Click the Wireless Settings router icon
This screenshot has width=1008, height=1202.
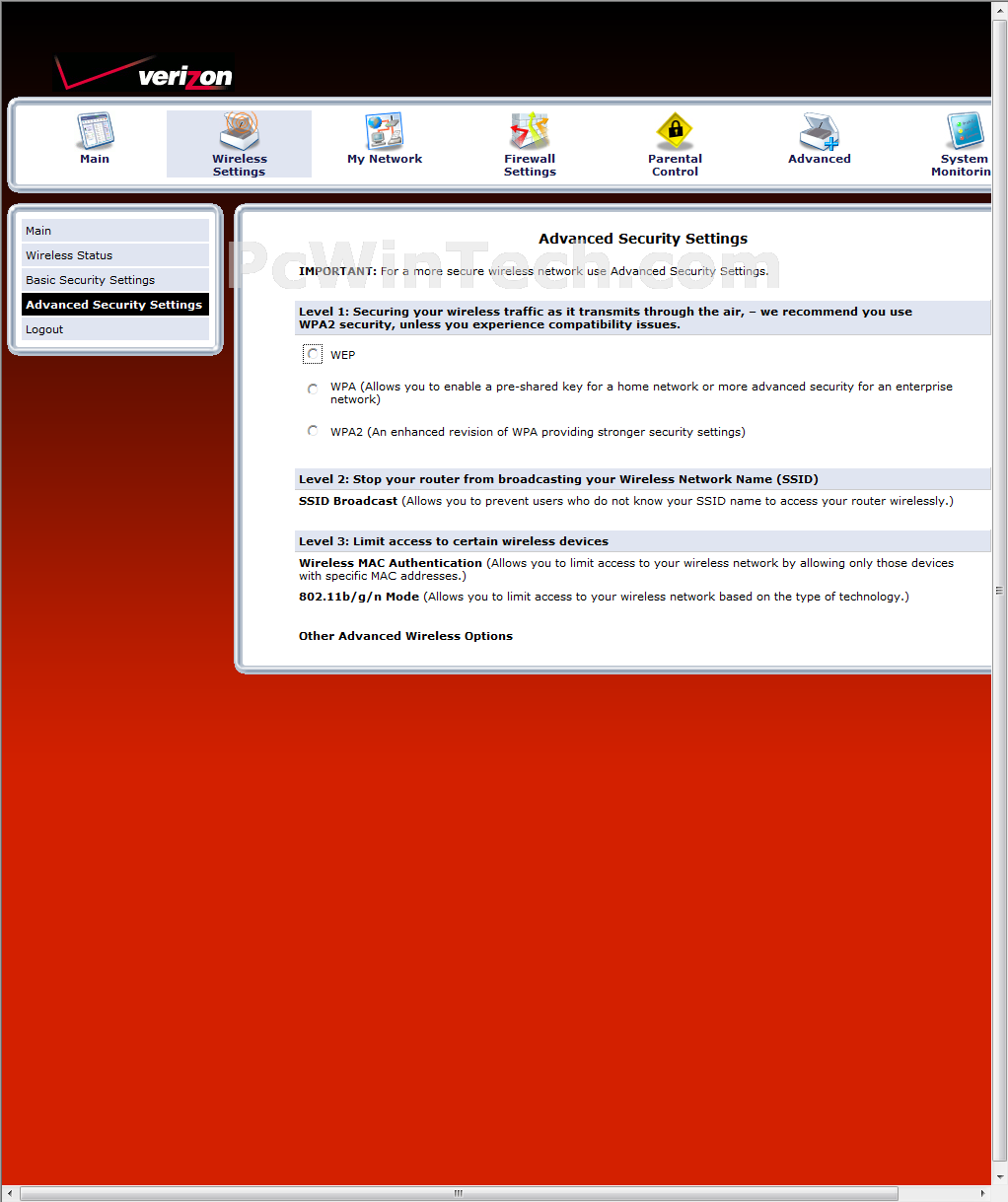(x=240, y=130)
